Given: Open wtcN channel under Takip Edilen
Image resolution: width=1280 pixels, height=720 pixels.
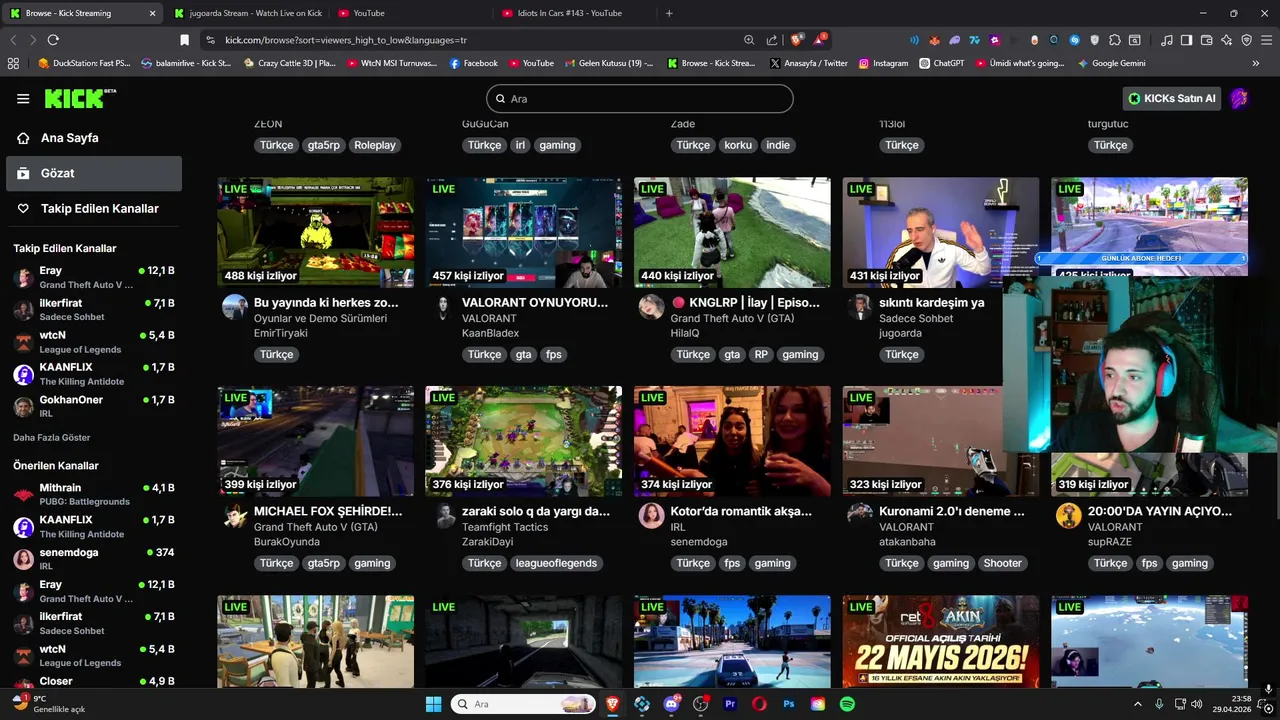Looking at the screenshot, I should point(94,342).
